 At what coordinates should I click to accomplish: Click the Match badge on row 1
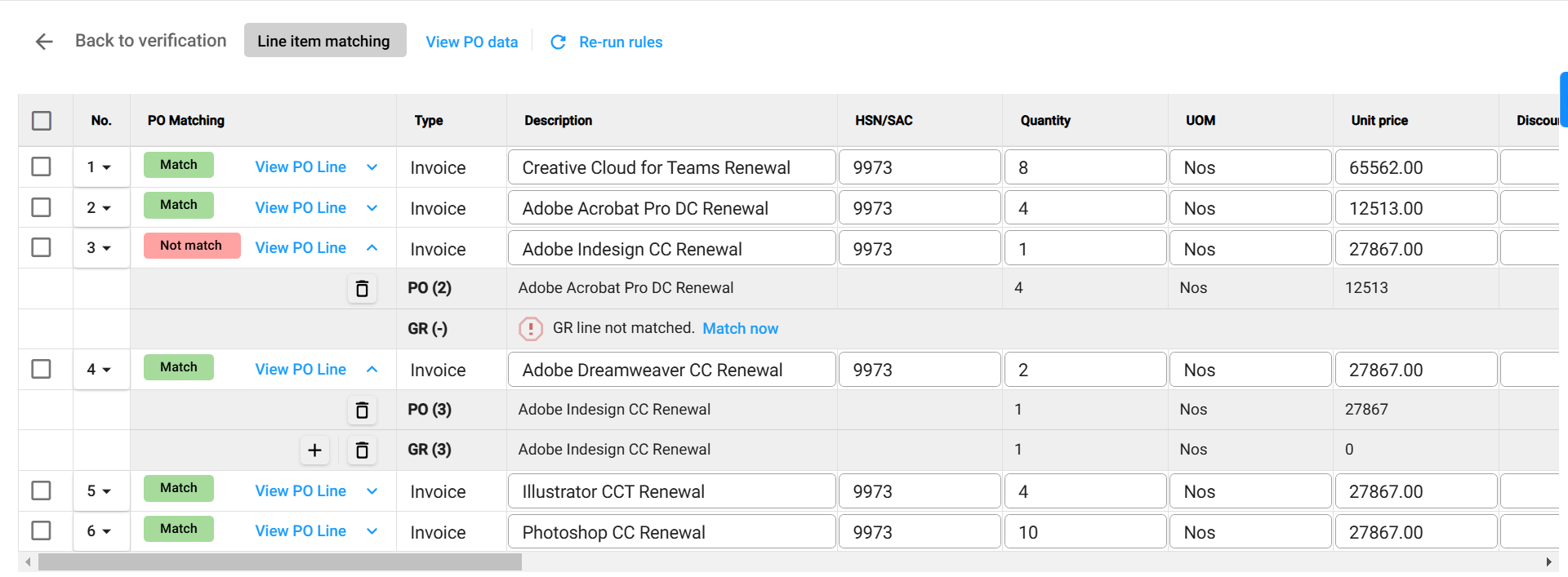click(x=179, y=165)
